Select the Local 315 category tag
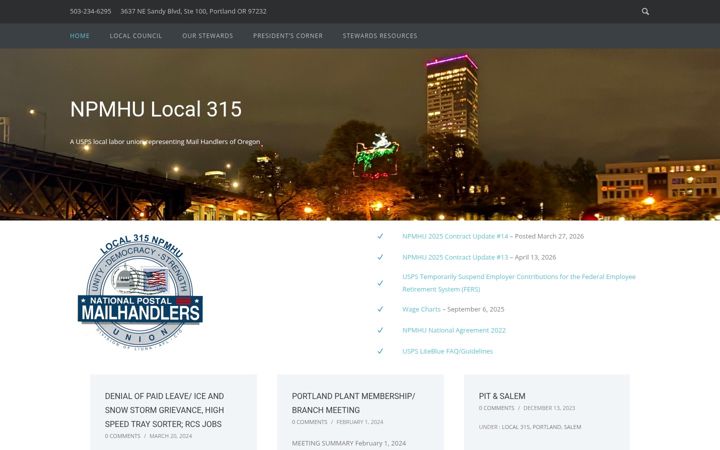 tap(515, 427)
